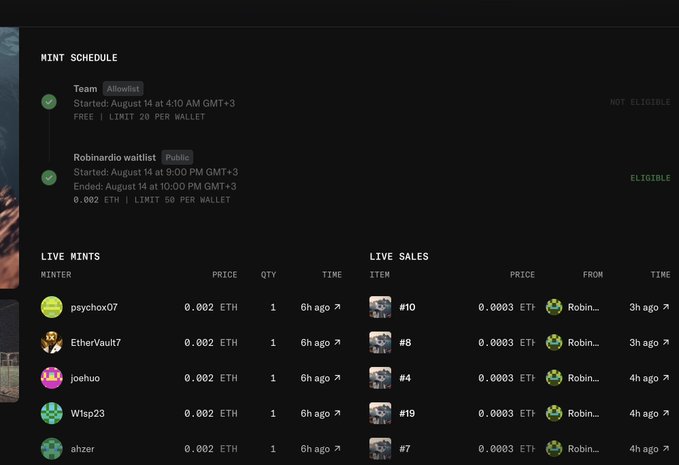679x465 pixels.
Task: Open Robin... seller link in #4 row
Action: pyautogui.click(x=583, y=378)
